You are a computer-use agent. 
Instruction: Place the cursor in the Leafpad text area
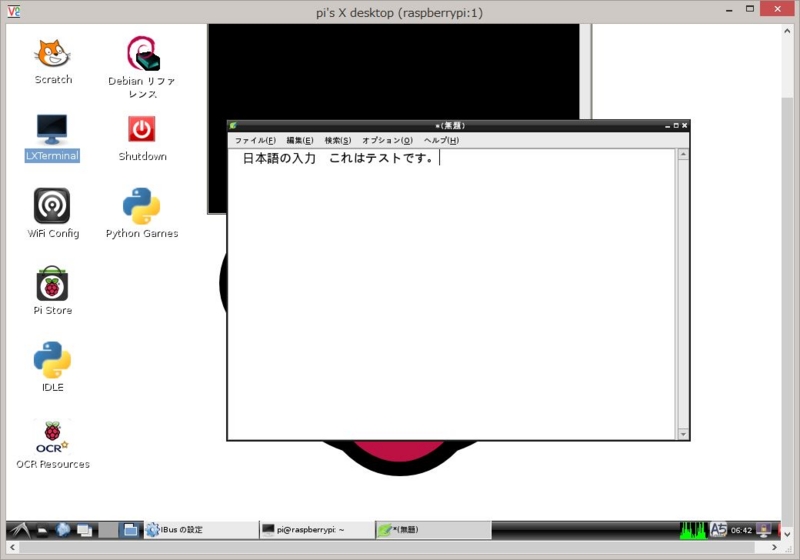pyautogui.click(x=452, y=294)
